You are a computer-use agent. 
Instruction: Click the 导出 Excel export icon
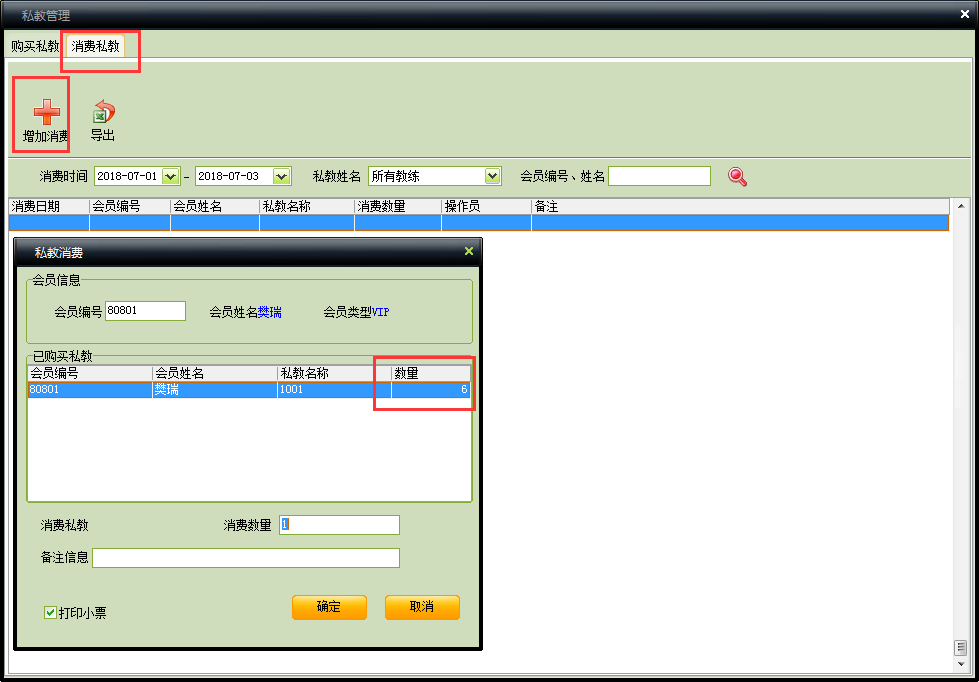[103, 112]
